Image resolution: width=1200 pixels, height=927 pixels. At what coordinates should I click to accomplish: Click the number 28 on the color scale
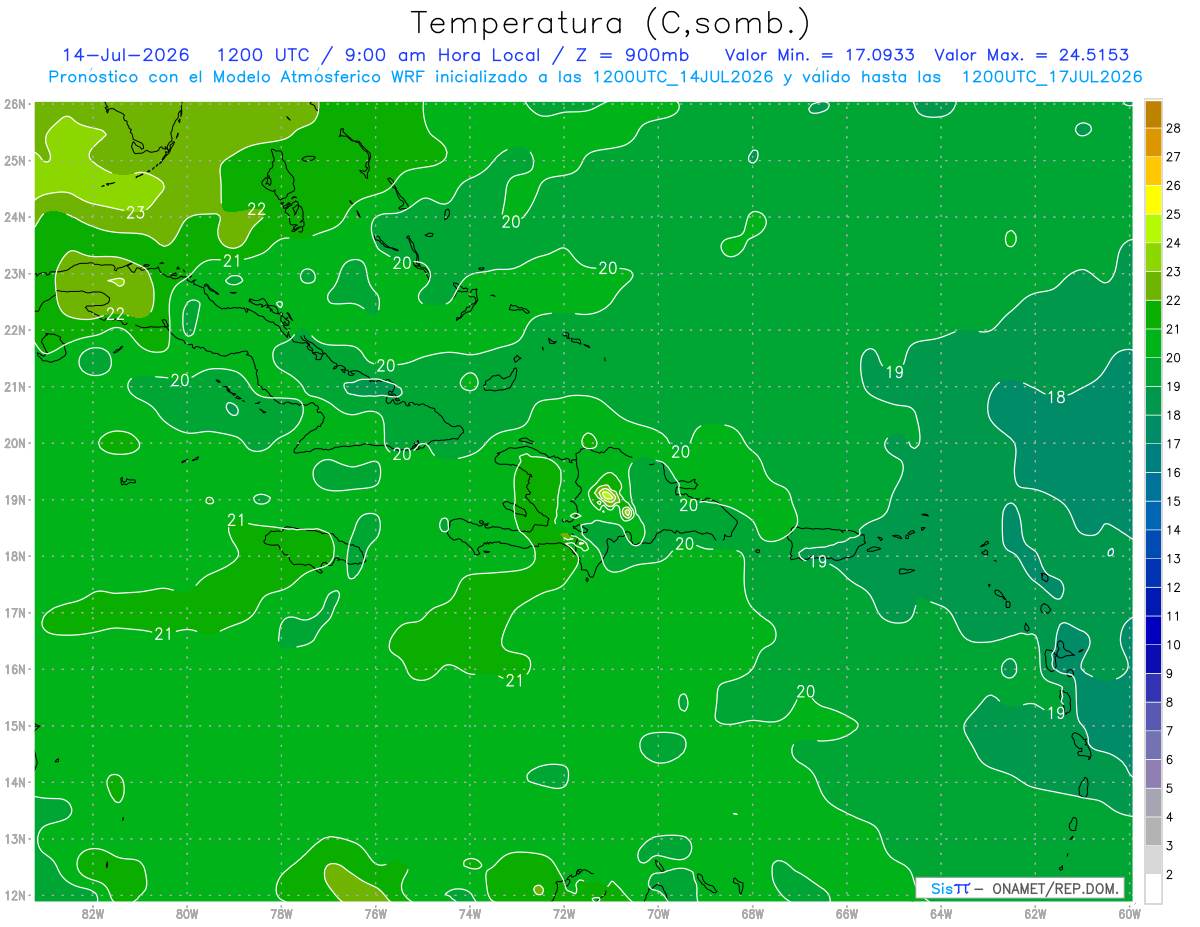1173,128
